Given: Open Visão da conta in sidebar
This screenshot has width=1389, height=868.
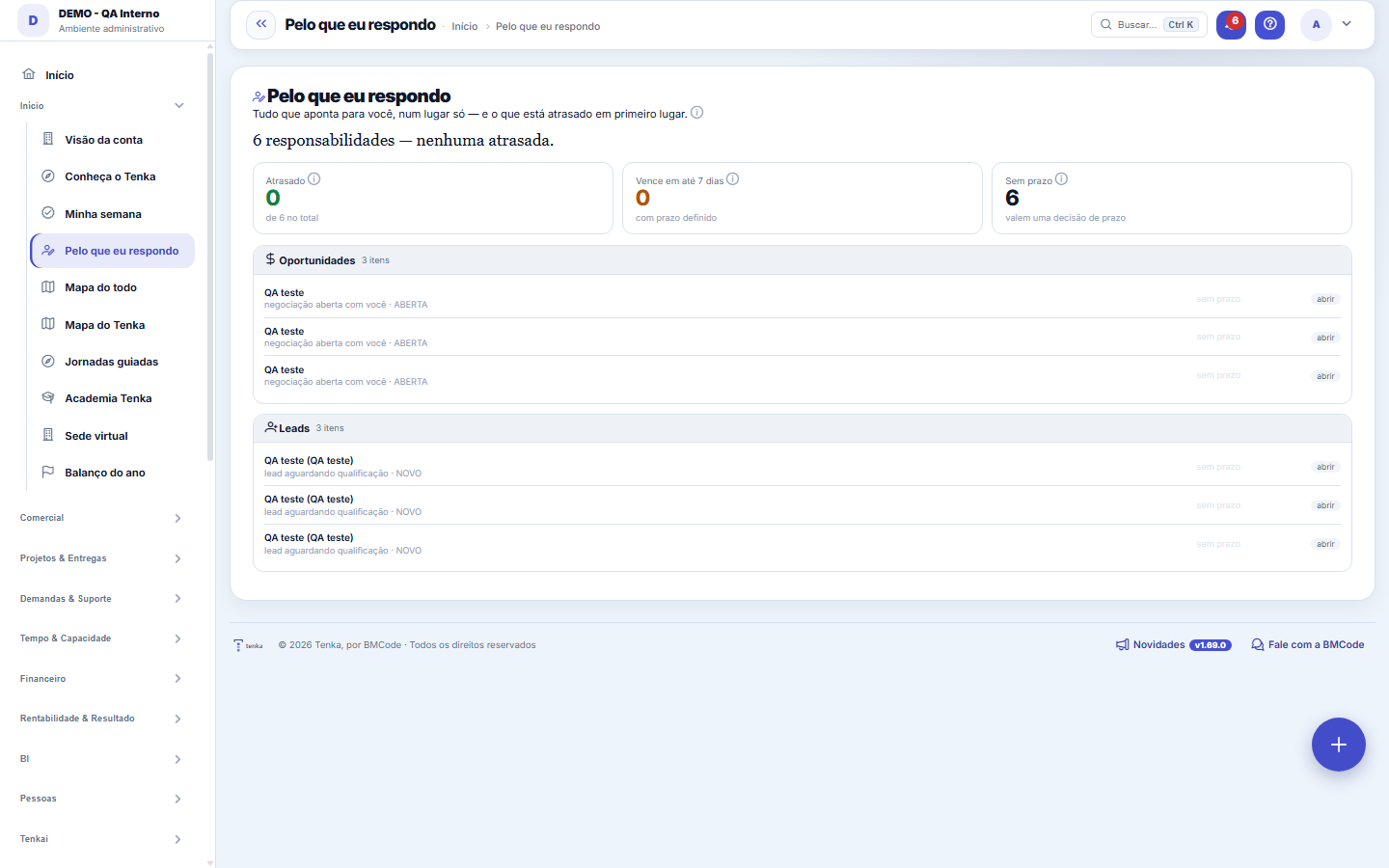Looking at the screenshot, I should tap(112, 140).
